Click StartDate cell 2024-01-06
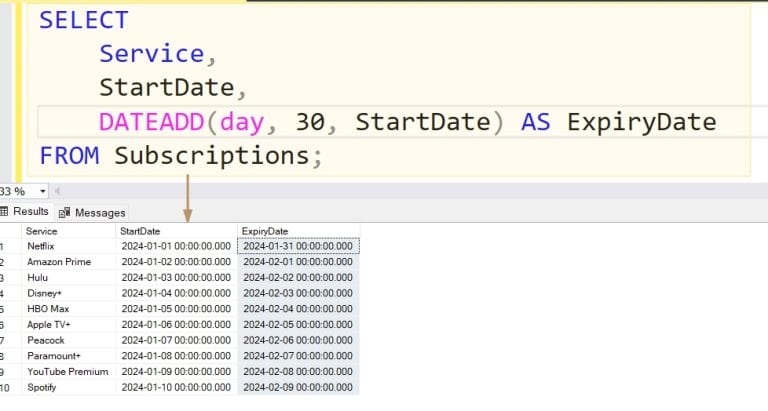The height and width of the screenshot is (411, 768). 176,324
